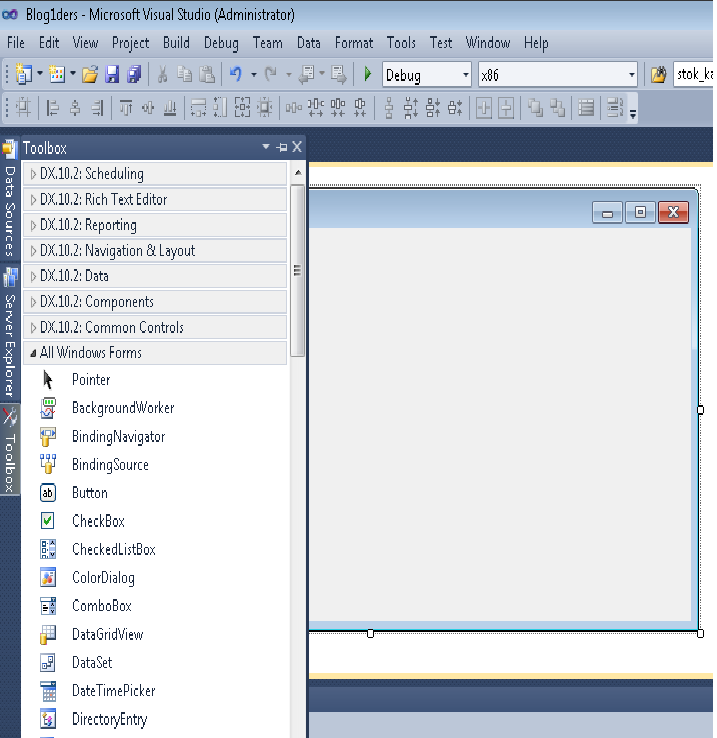The height and width of the screenshot is (738, 717).
Task: Click the Make Same Width icon
Action: click(x=199, y=108)
